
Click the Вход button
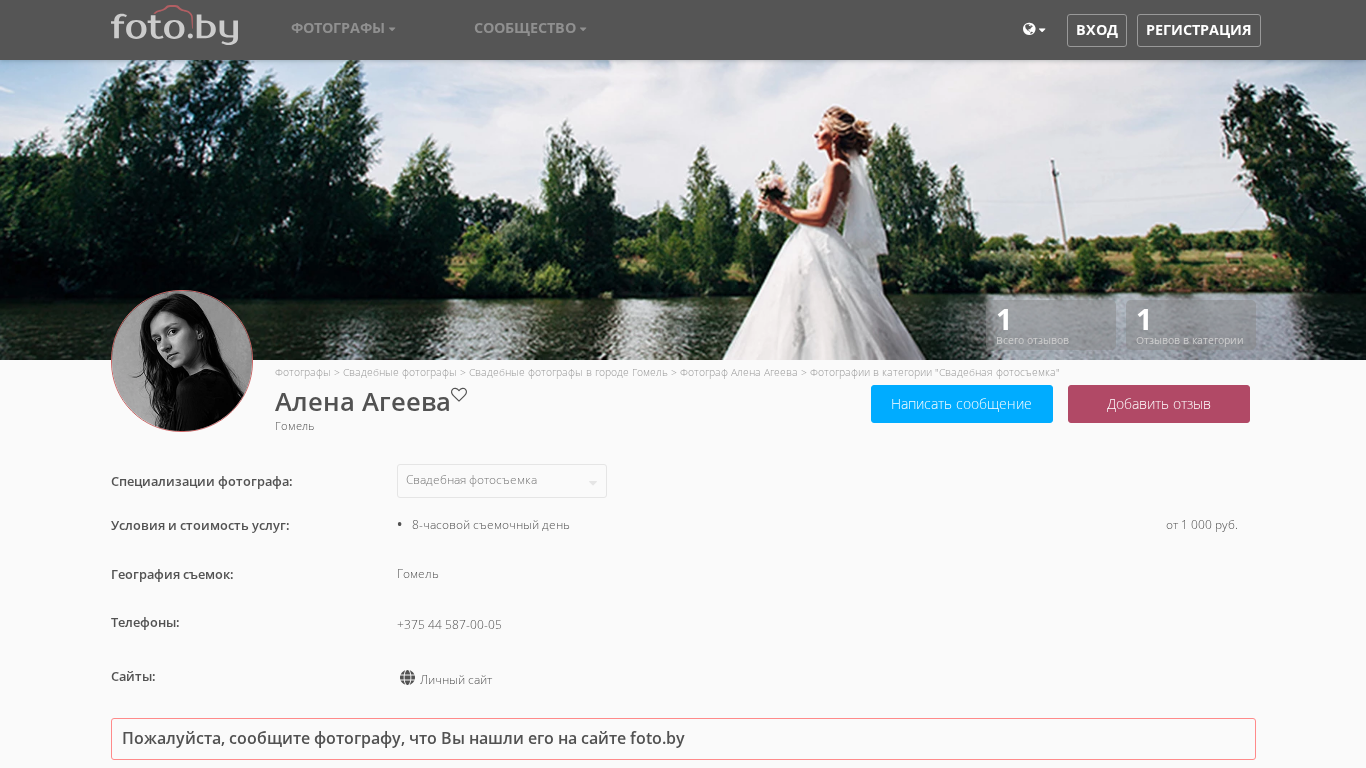1097,30
